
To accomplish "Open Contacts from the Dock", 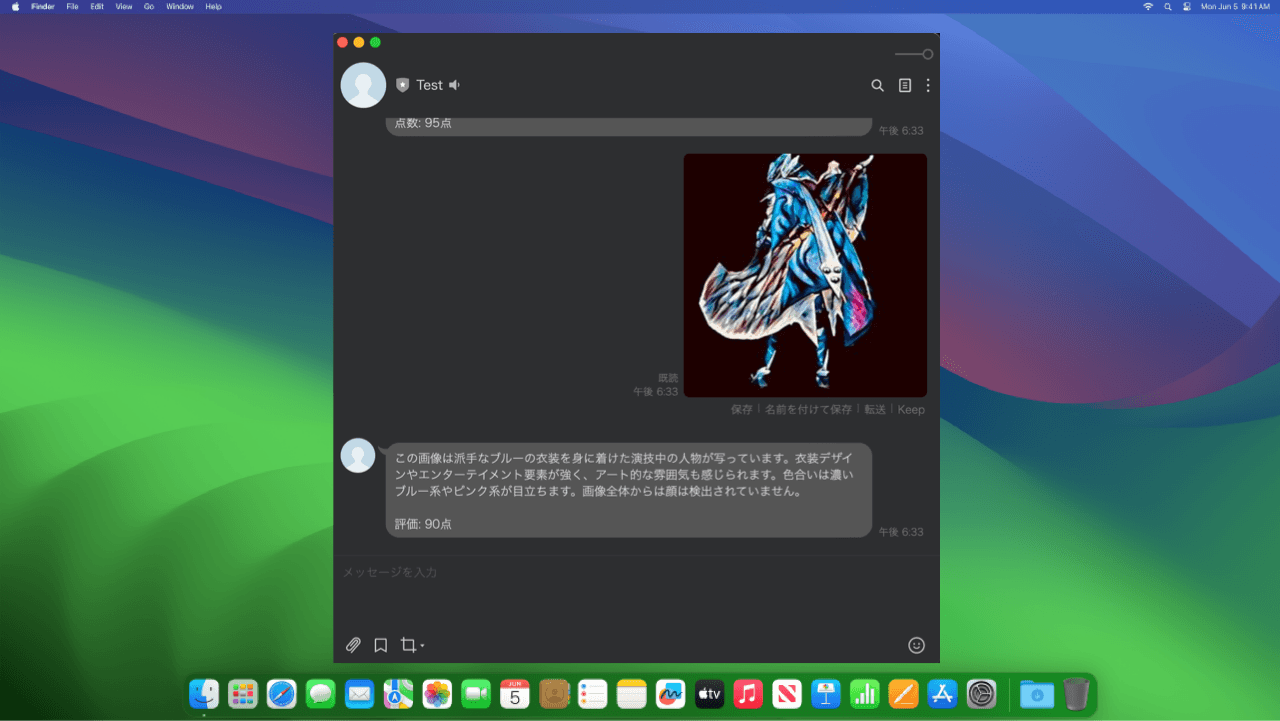I will [x=554, y=693].
